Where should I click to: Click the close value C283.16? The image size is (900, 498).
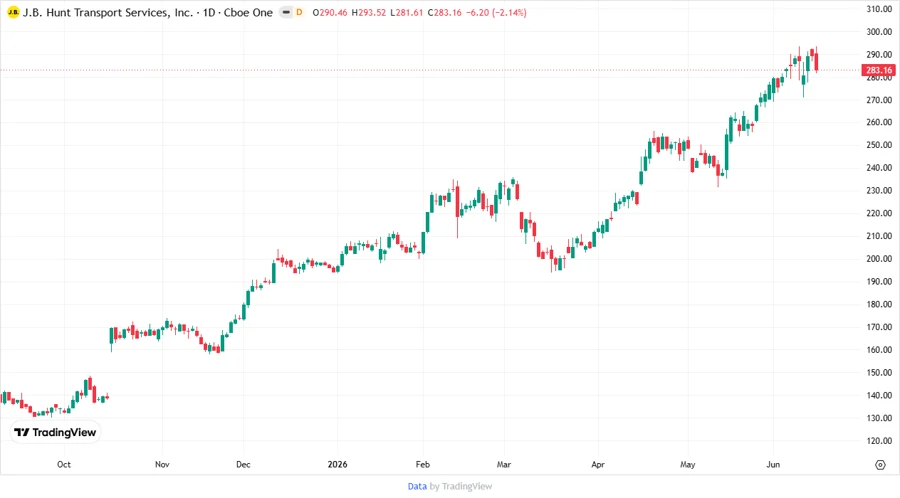pos(445,12)
